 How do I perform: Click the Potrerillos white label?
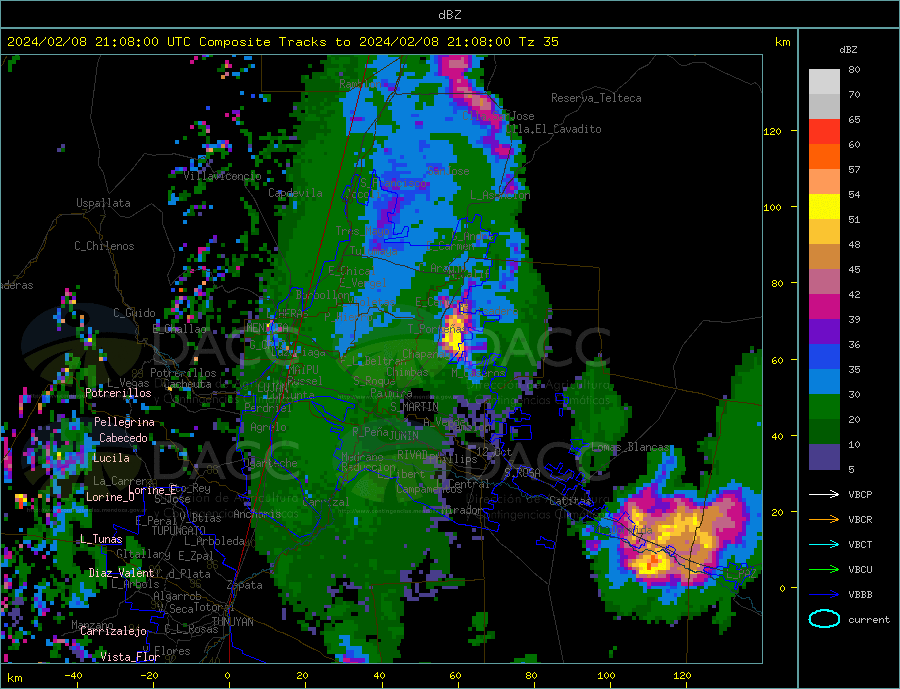pos(118,393)
